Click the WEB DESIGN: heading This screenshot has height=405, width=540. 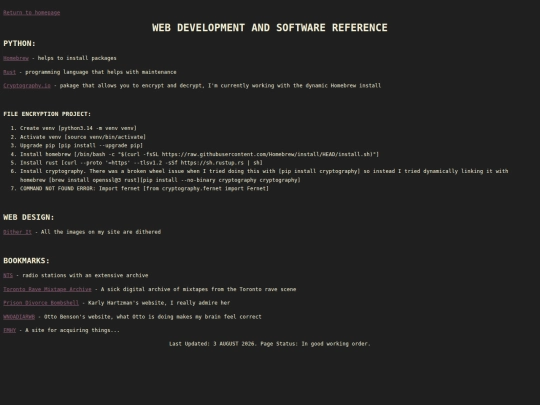[29, 217]
